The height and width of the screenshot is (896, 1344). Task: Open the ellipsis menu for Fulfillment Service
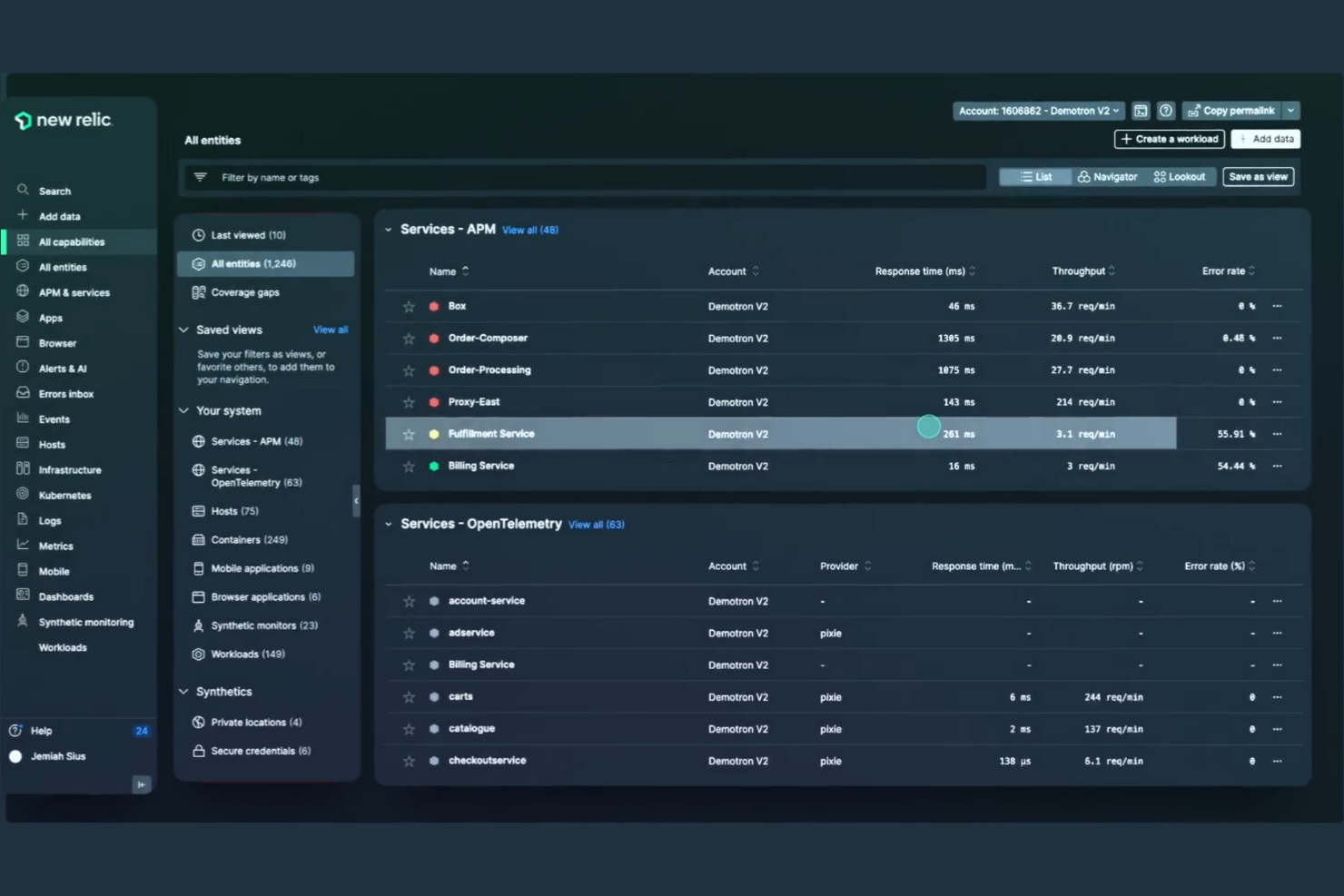point(1277,434)
